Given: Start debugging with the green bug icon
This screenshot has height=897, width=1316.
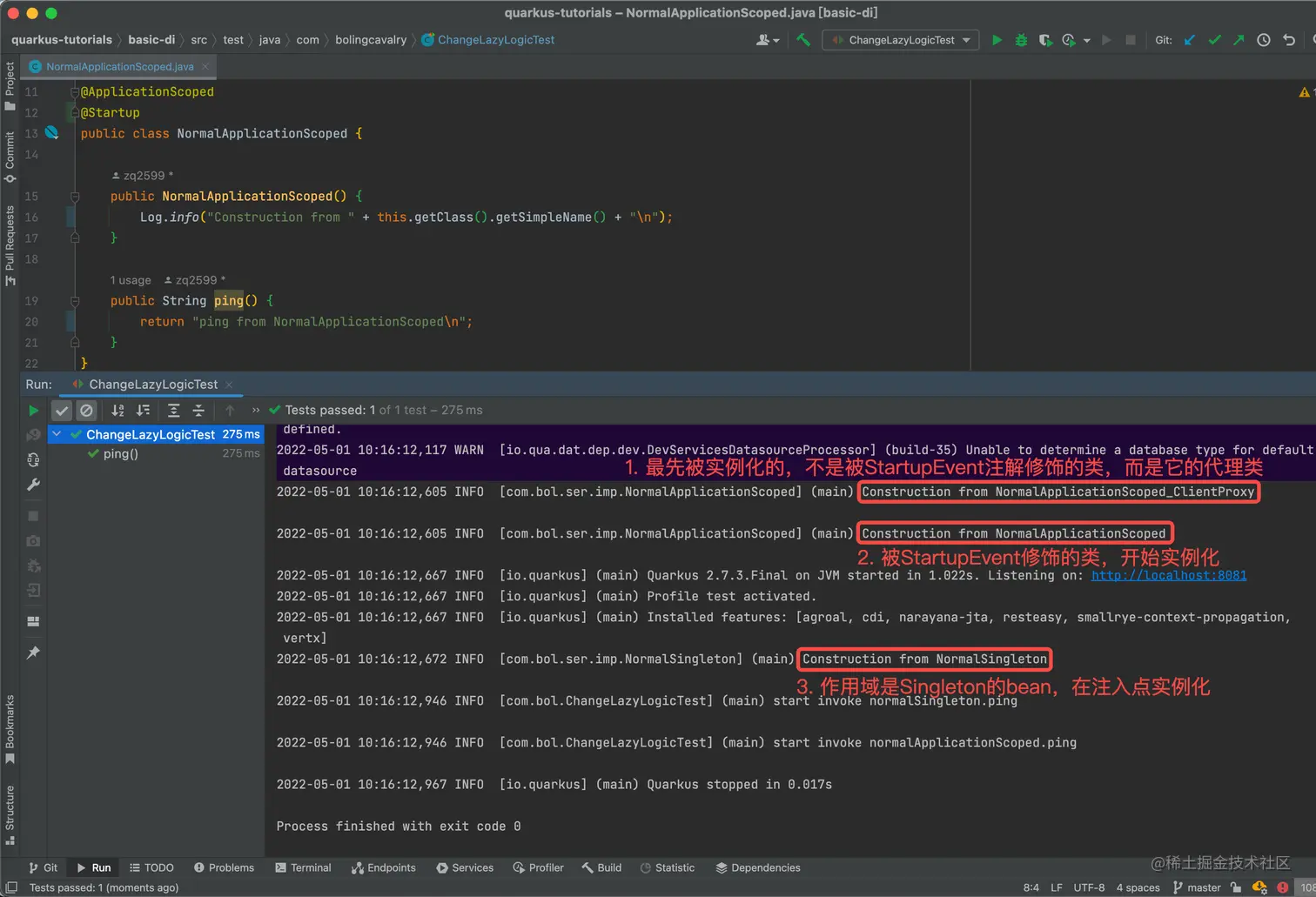Looking at the screenshot, I should pos(1021,40).
